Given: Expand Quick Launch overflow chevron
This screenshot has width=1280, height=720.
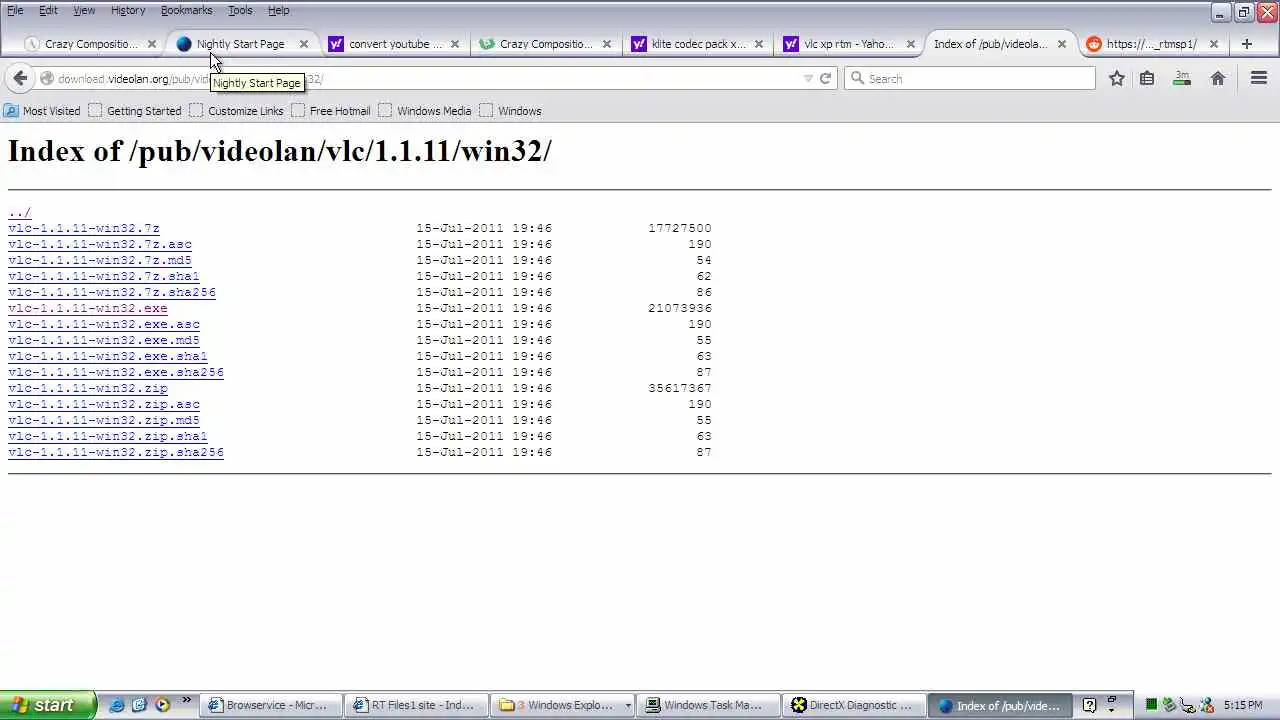Looking at the screenshot, I should coord(186,701).
